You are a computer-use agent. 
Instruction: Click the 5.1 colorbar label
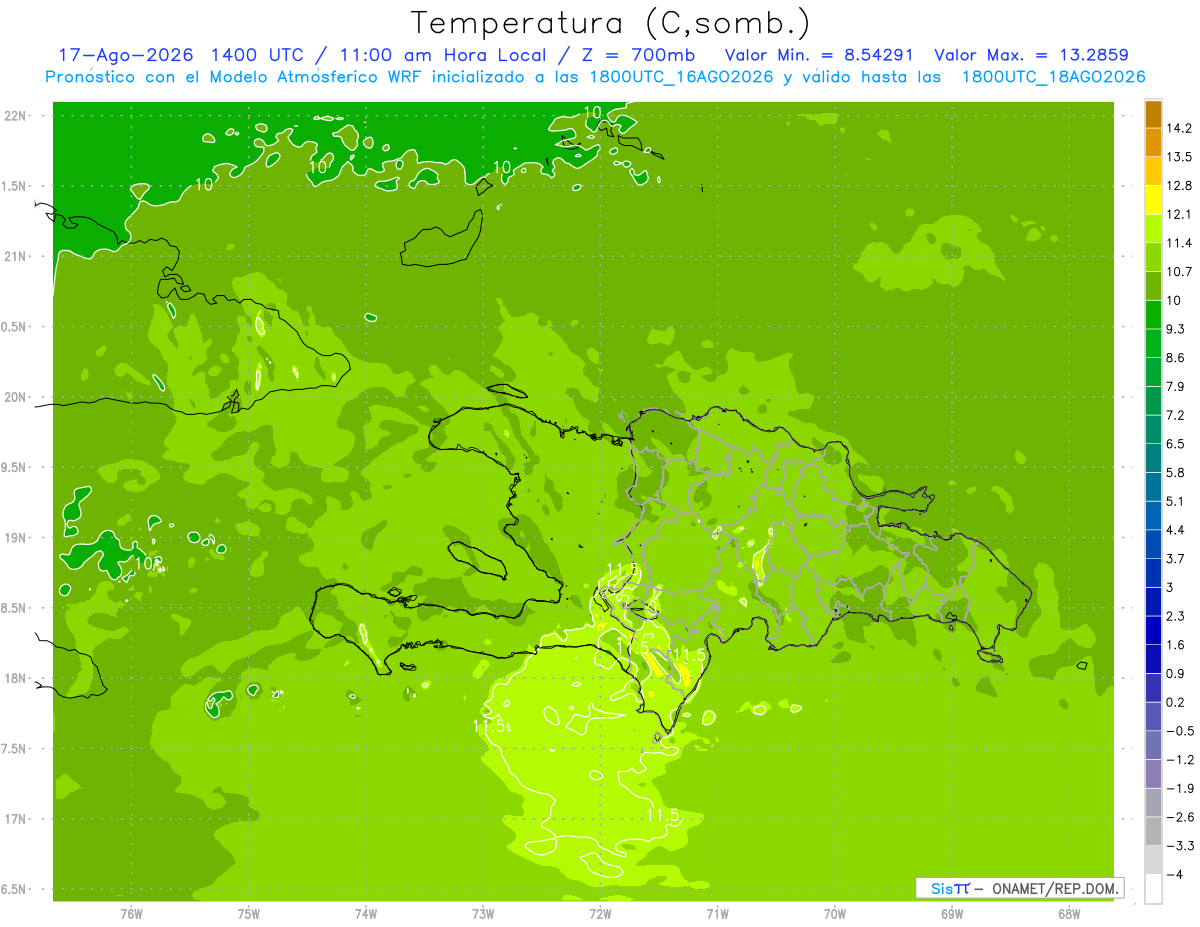1176,501
